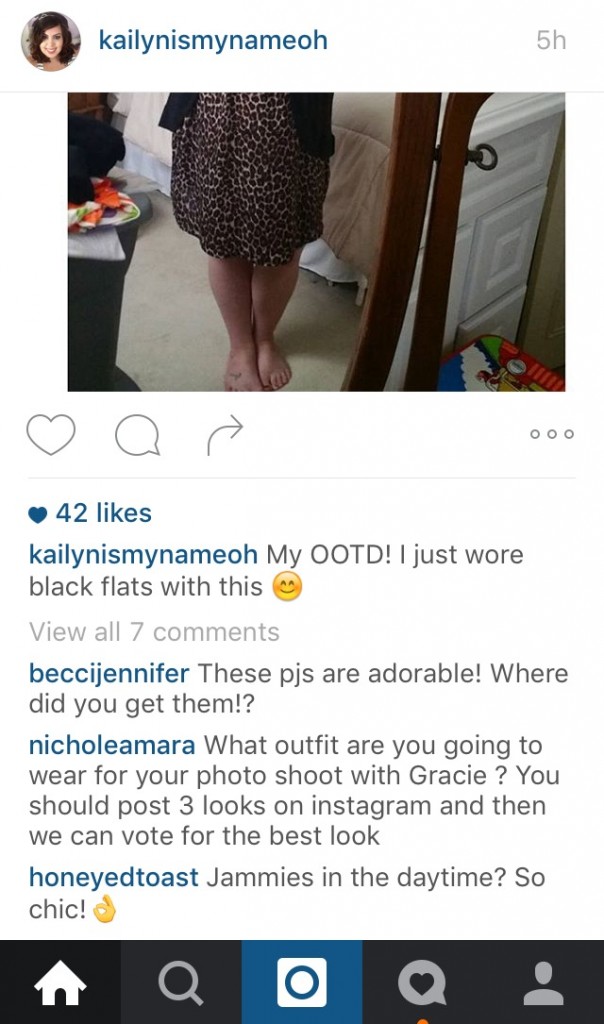This screenshot has height=1024, width=604.
Task: View the list of 42 likes
Action: point(103,513)
